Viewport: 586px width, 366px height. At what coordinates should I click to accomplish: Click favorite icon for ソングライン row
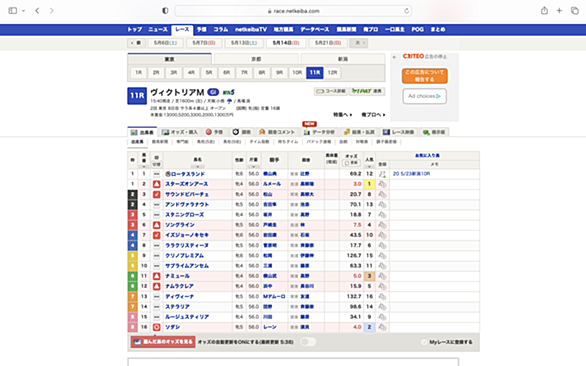coord(382,225)
